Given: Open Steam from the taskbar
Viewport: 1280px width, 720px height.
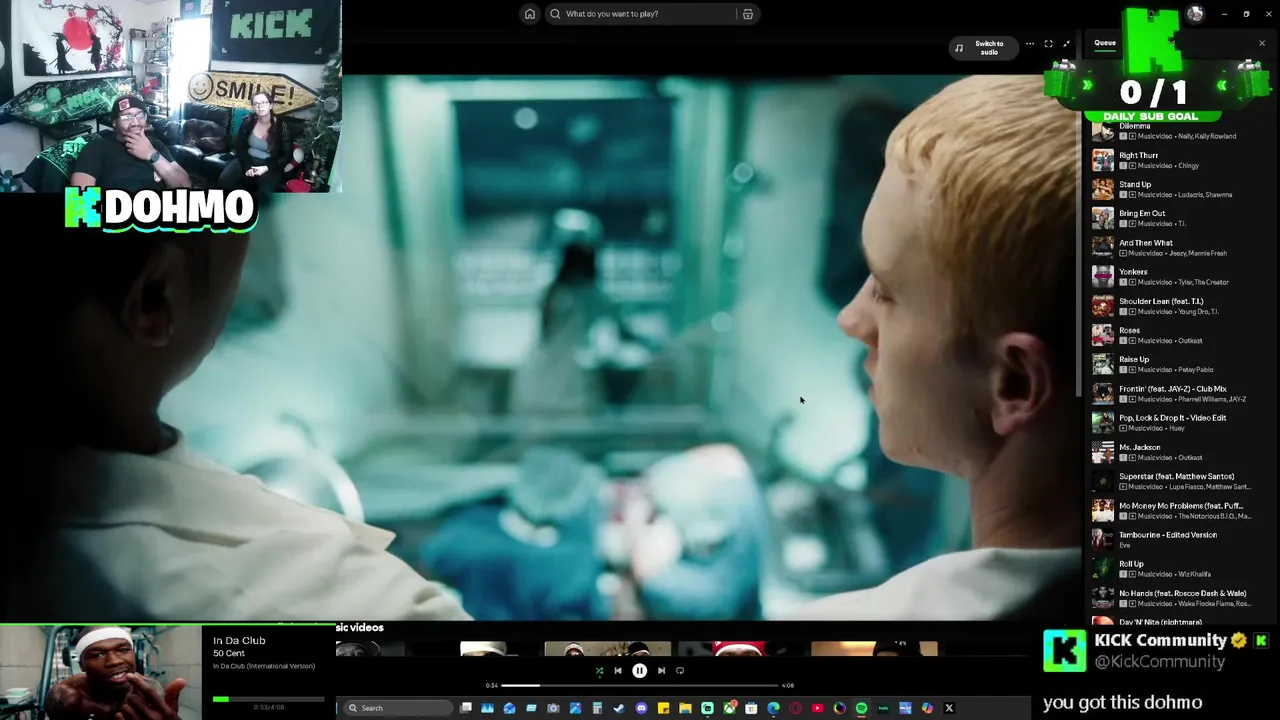Looking at the screenshot, I should click(619, 708).
